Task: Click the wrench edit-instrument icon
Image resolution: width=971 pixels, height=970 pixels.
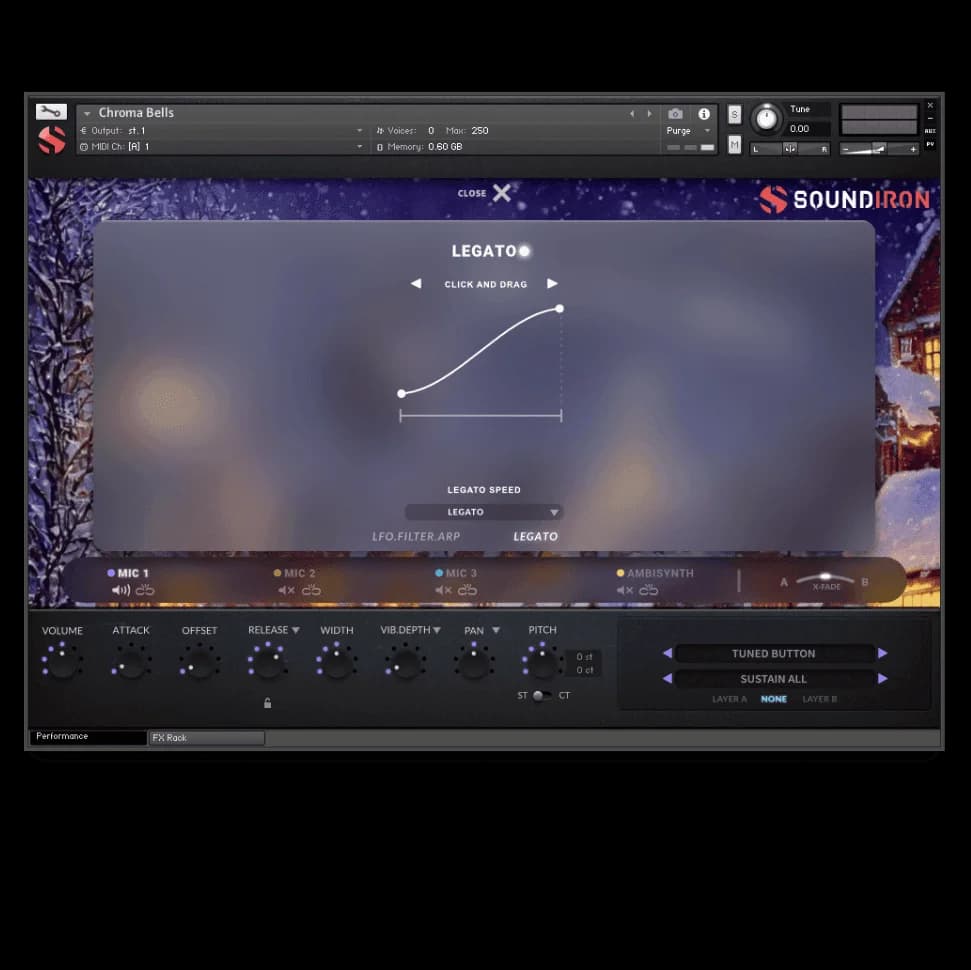Action: [51, 112]
